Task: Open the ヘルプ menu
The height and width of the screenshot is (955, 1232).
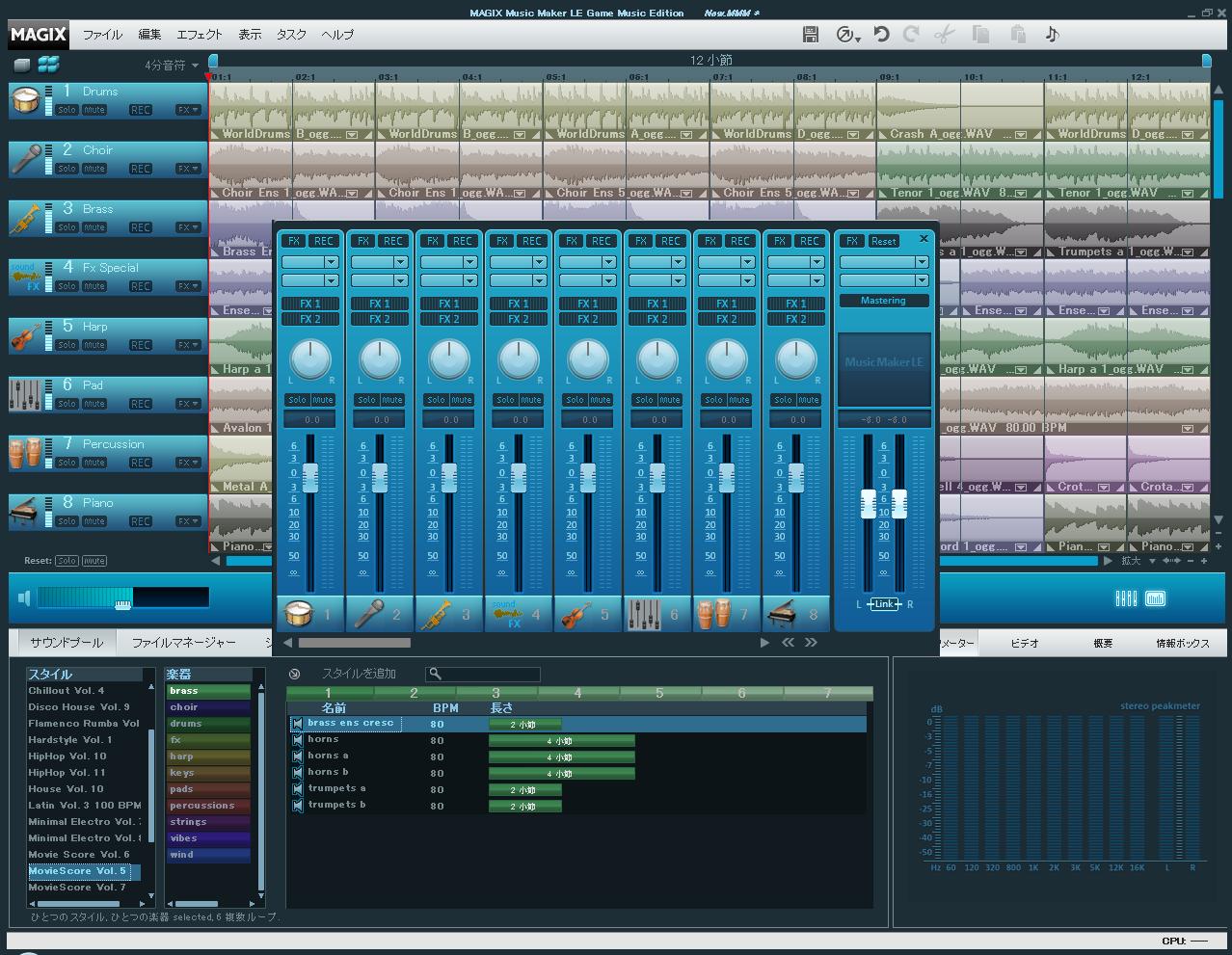Action: click(337, 35)
